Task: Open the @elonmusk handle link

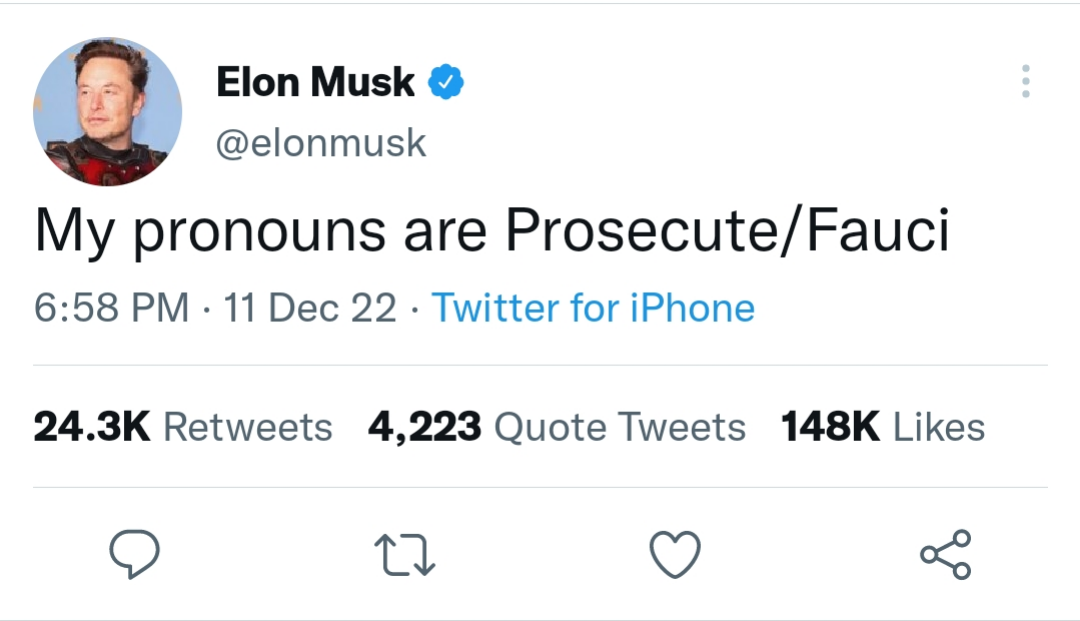Action: coord(321,143)
